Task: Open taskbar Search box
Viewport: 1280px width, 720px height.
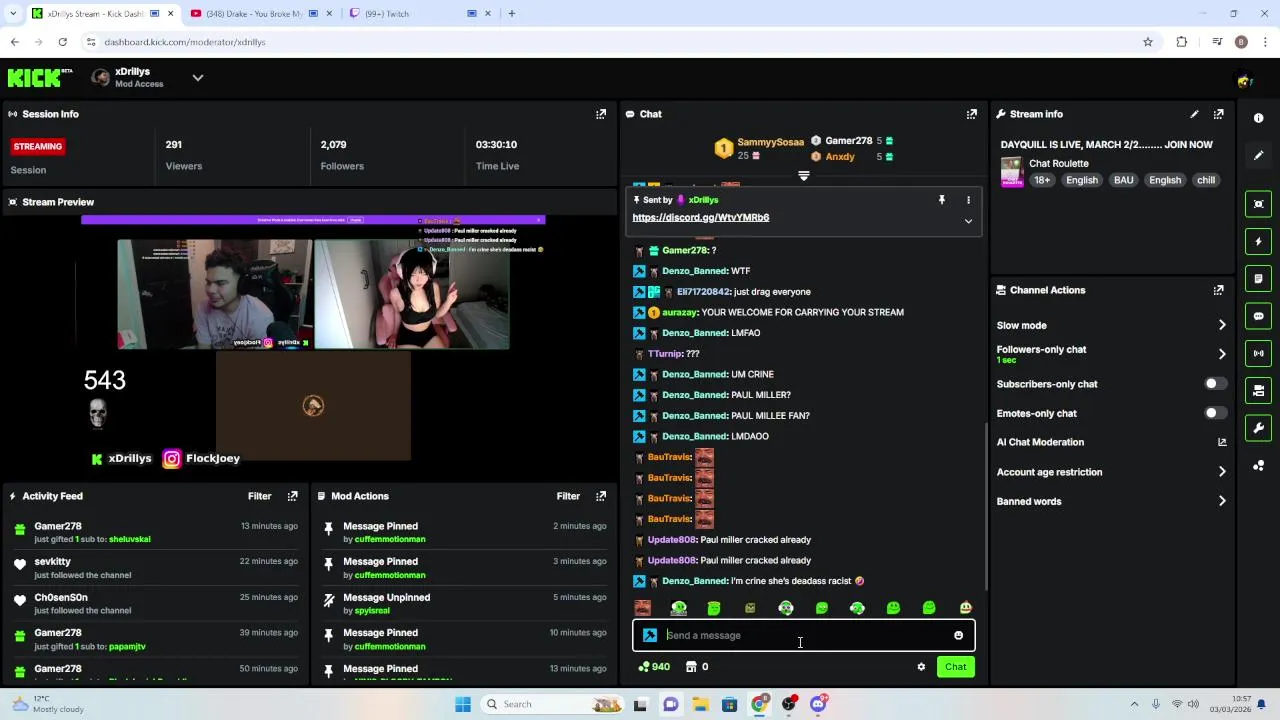Action: click(x=553, y=704)
